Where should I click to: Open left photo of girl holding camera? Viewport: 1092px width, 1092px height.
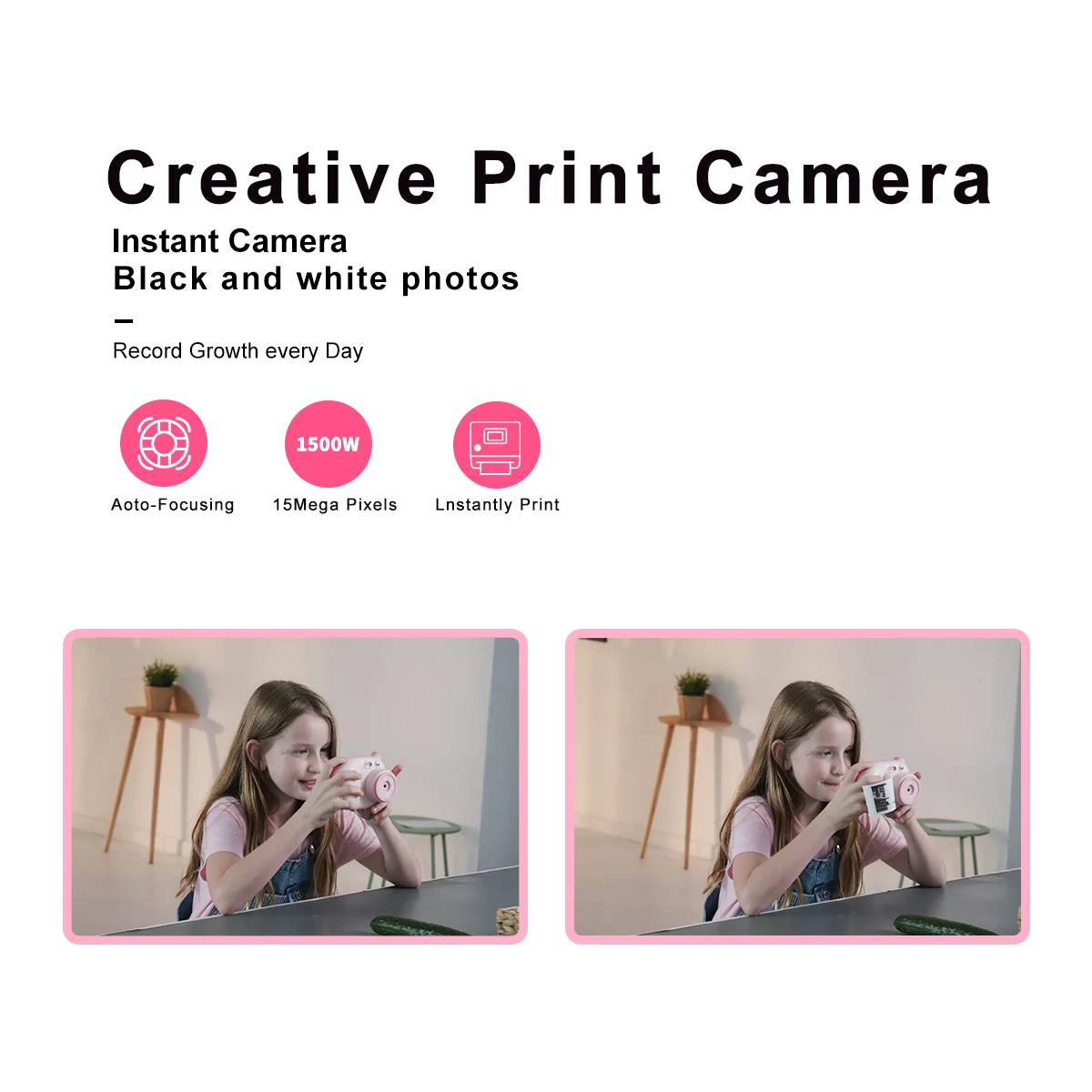click(x=296, y=786)
